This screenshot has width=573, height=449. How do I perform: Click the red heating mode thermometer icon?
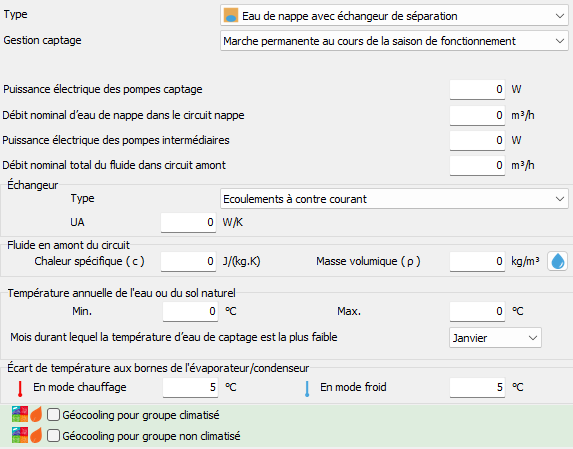(x=20, y=389)
